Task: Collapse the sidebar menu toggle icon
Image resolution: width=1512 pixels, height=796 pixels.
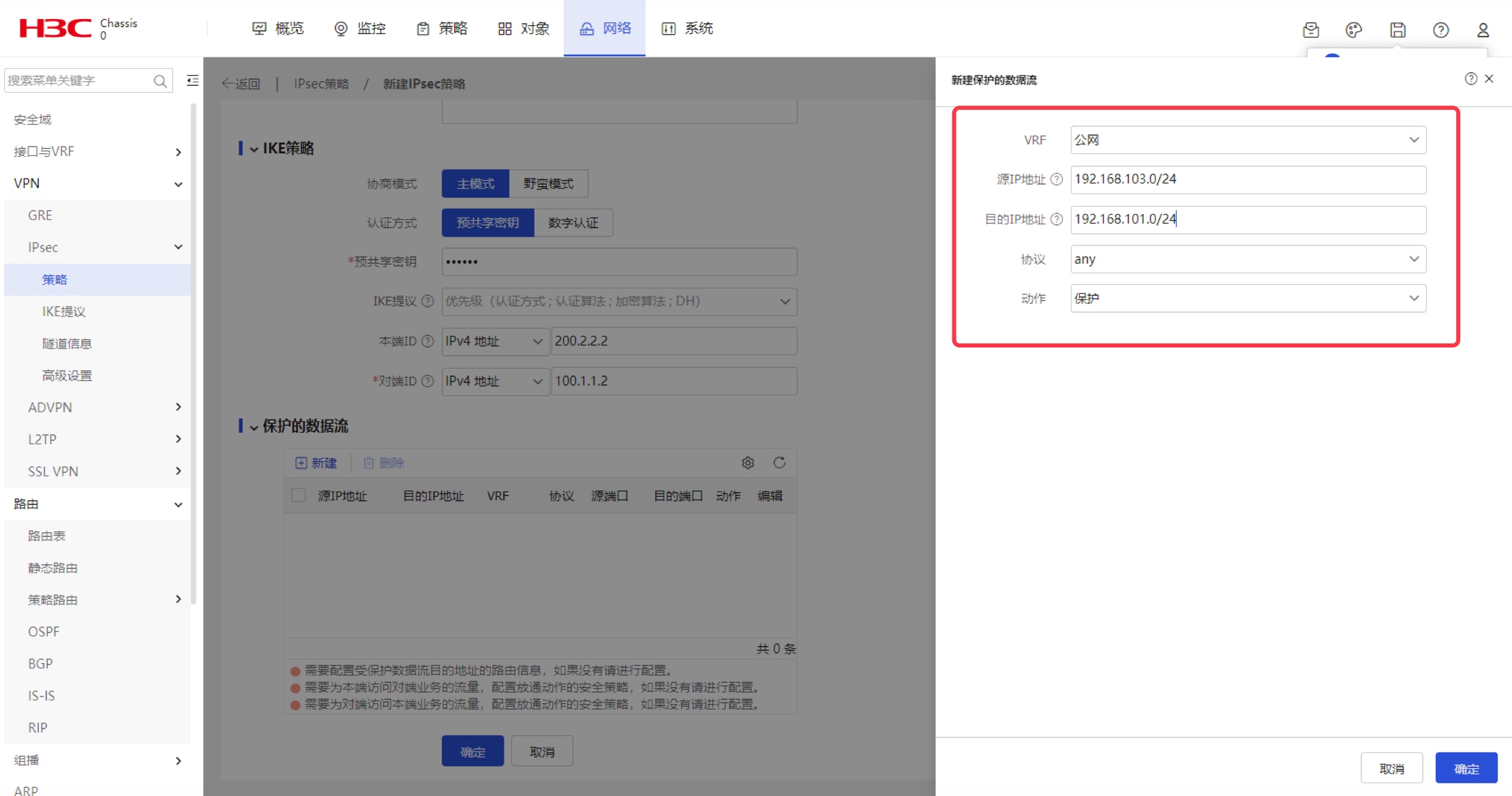Action: (x=193, y=80)
